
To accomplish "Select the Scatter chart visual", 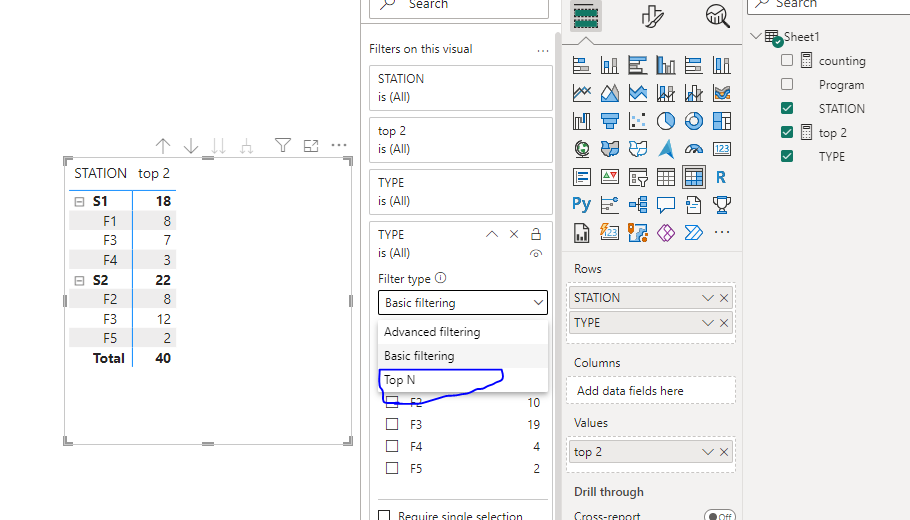I will click(x=638, y=121).
